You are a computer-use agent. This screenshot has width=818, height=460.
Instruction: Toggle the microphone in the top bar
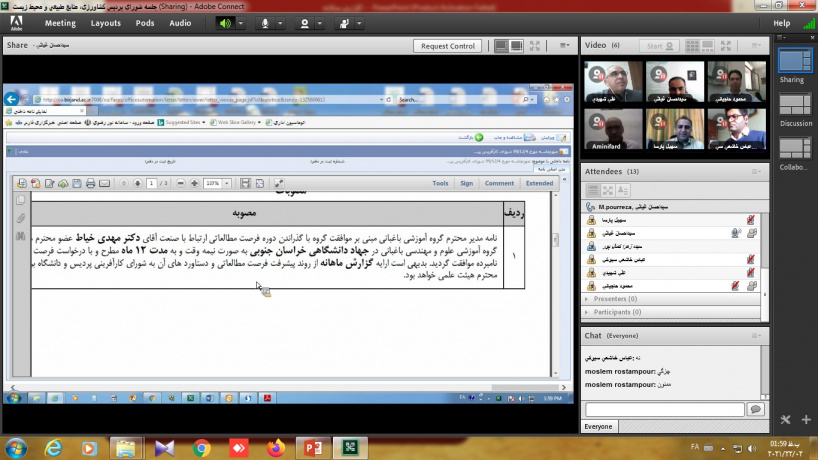[x=266, y=23]
